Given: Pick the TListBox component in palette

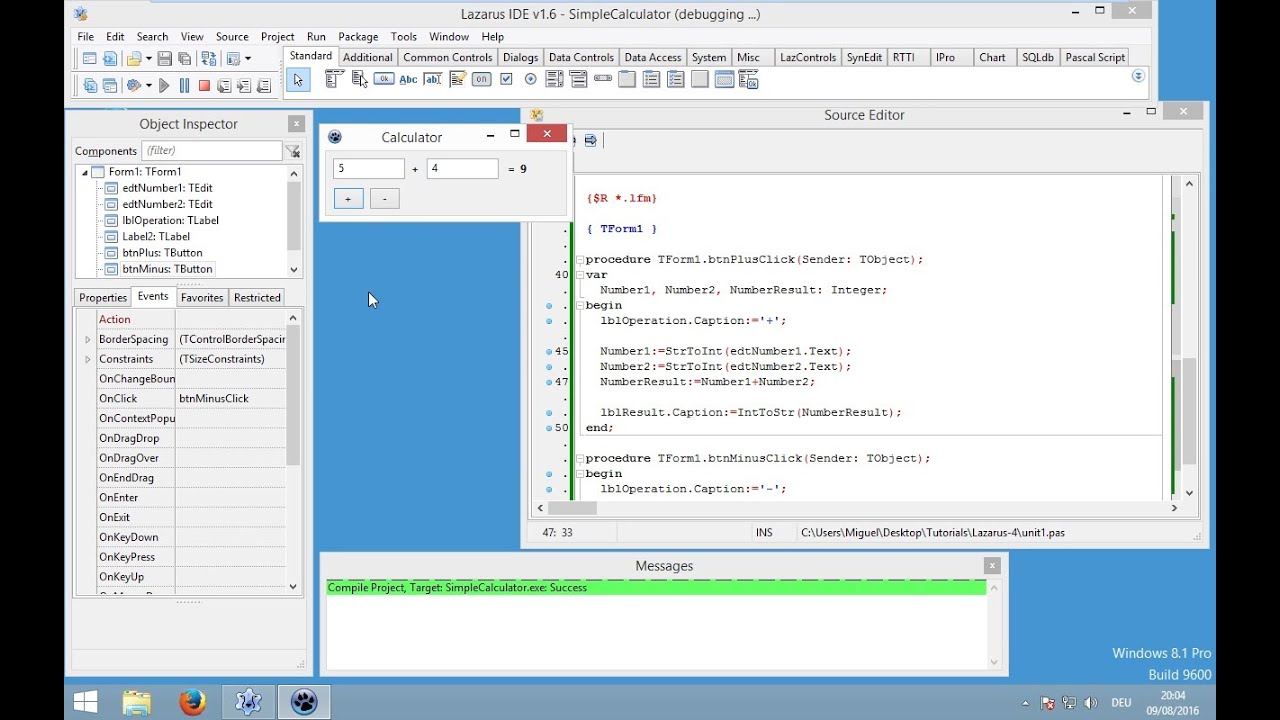Looking at the screenshot, I should pos(554,80).
